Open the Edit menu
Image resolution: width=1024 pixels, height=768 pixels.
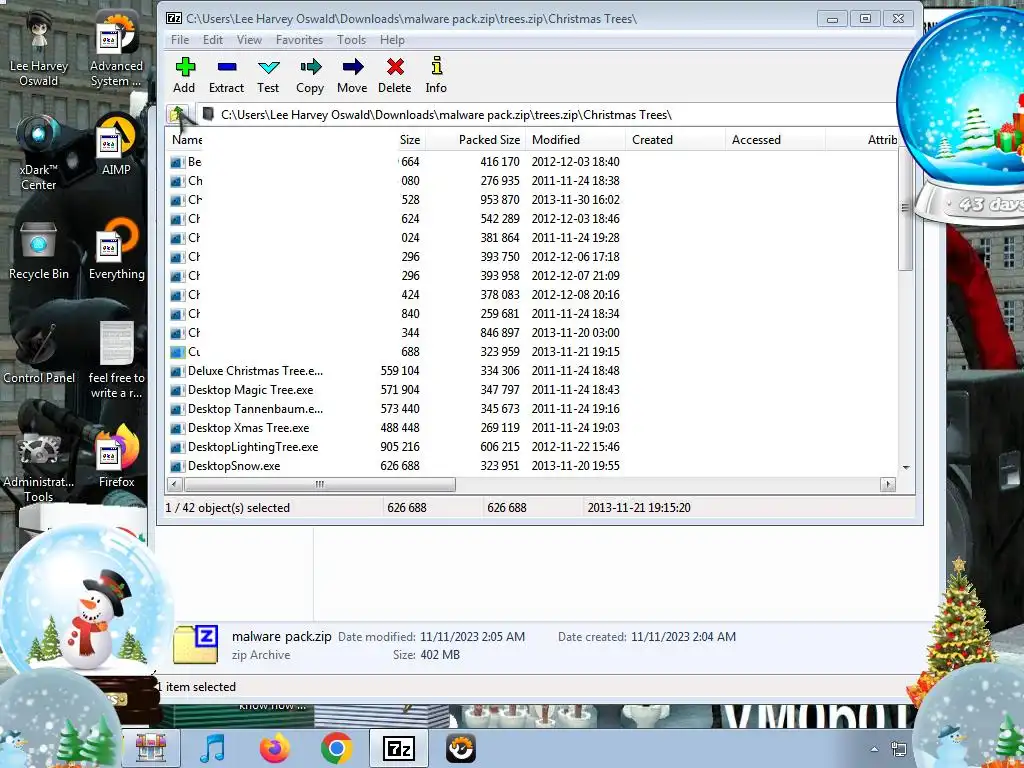[213, 40]
